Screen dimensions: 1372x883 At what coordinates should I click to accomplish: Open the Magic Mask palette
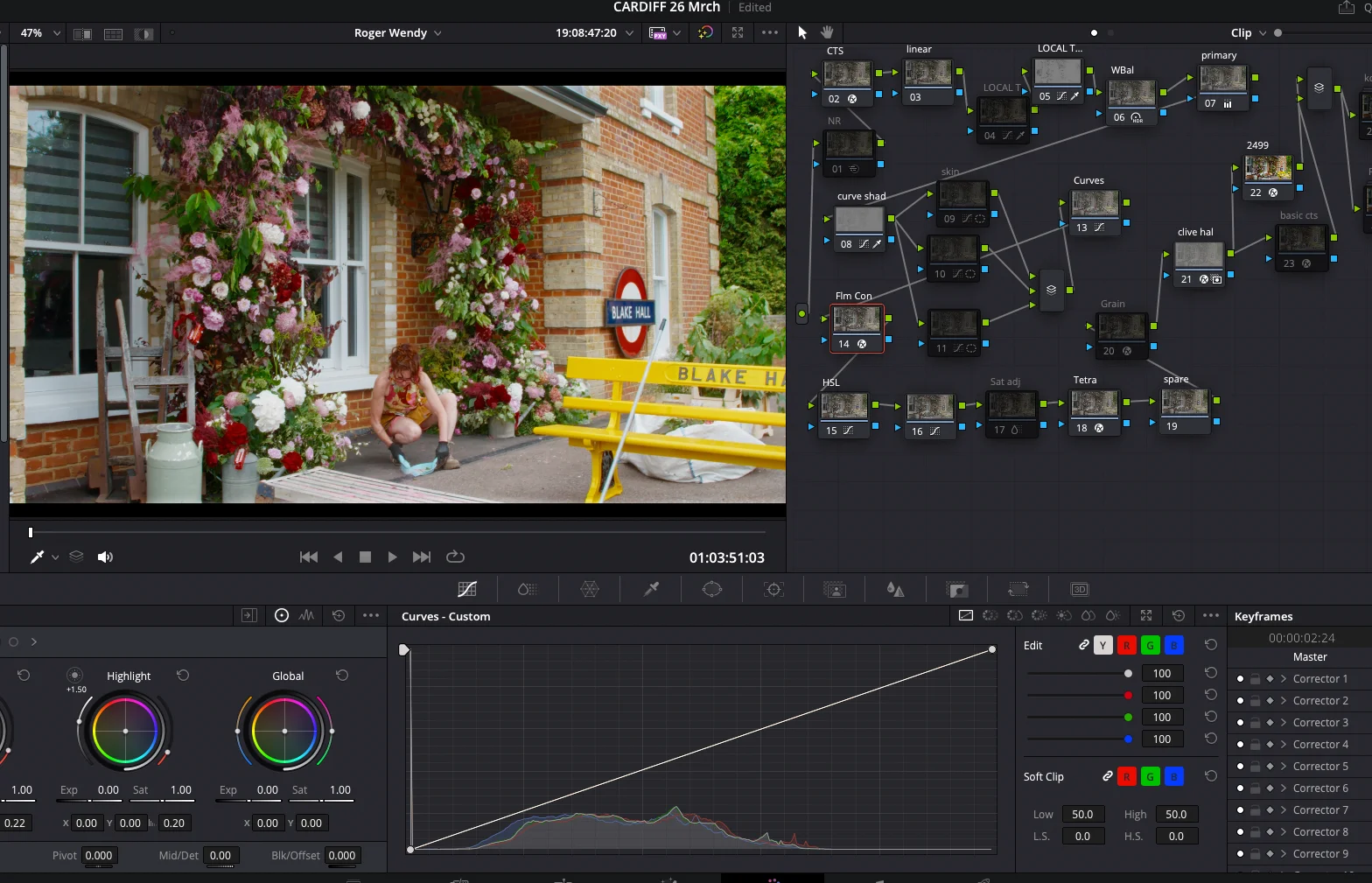[835, 589]
